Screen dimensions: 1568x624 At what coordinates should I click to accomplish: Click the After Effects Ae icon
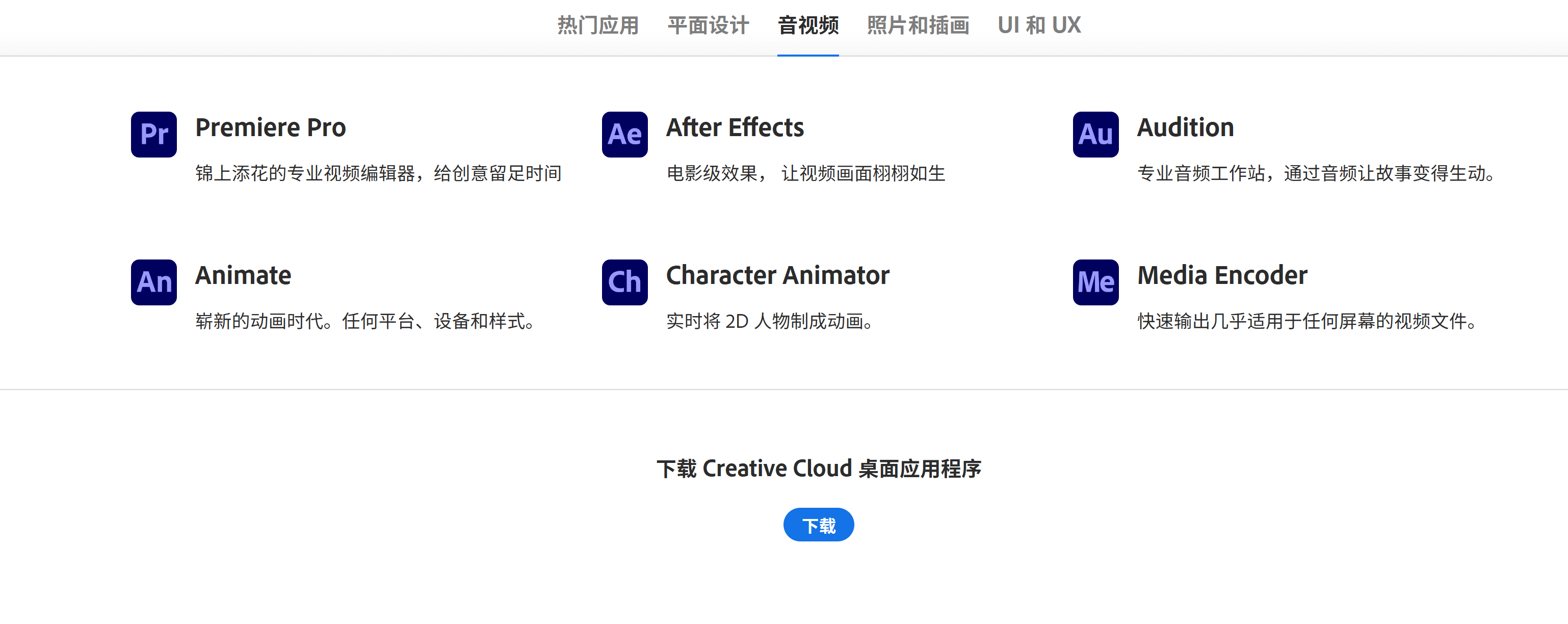click(x=624, y=134)
